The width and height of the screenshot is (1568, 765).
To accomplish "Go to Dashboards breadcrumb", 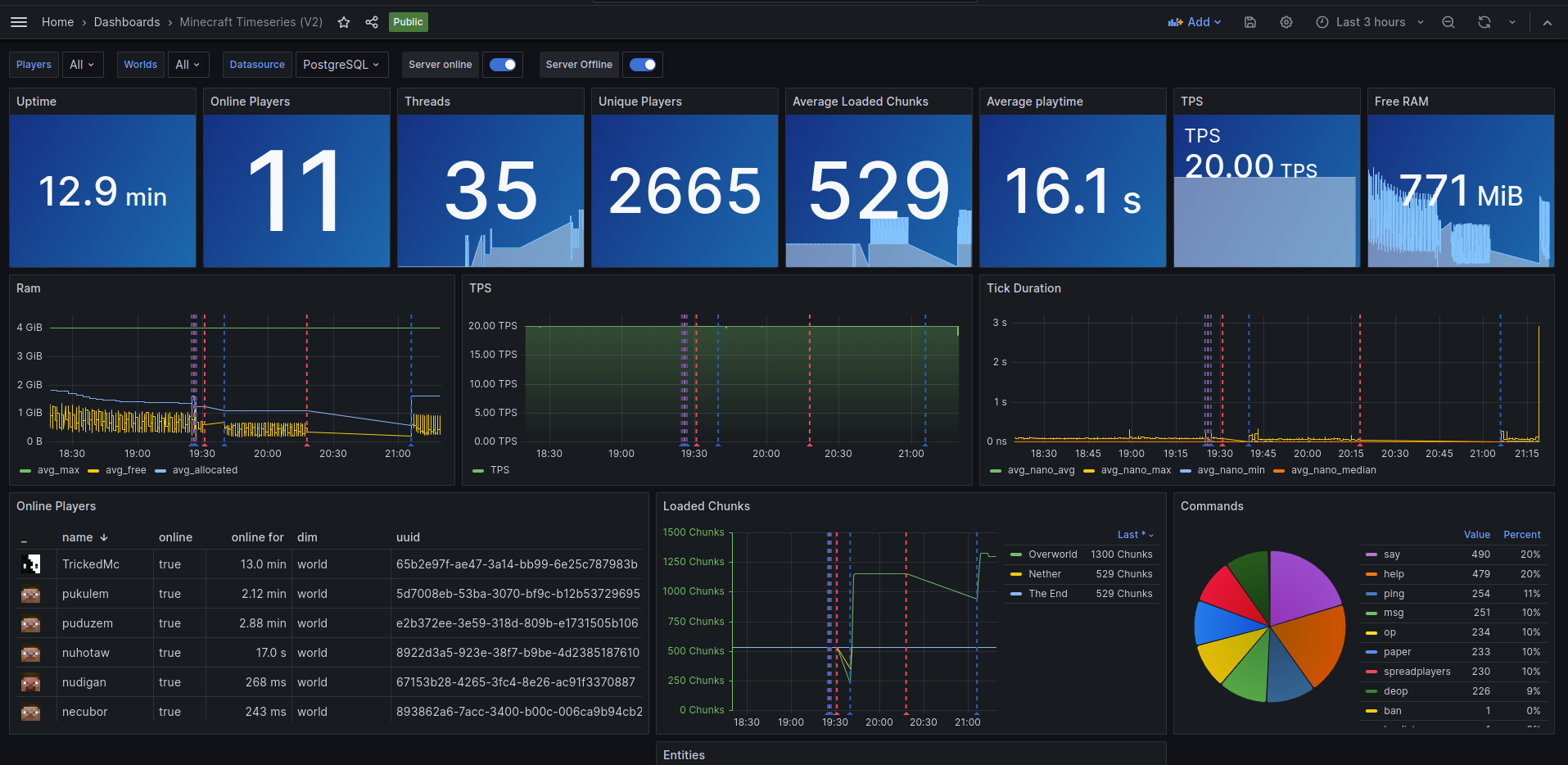I will pyautogui.click(x=127, y=22).
